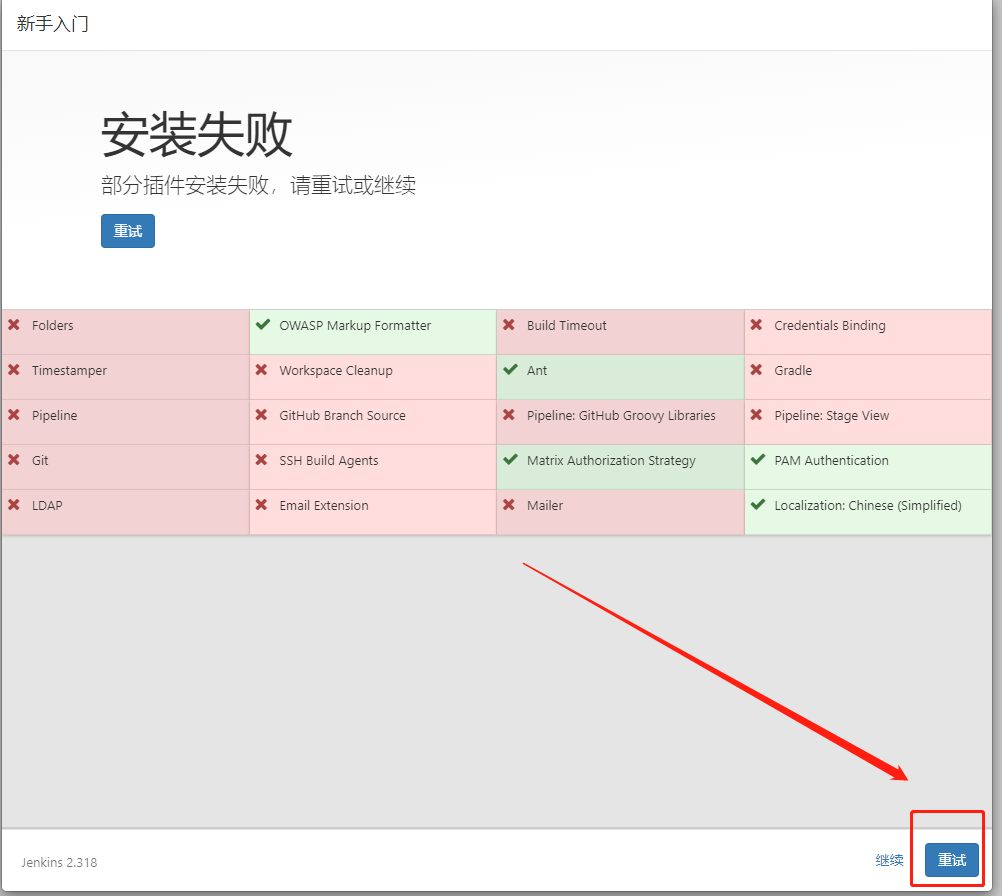
Task: Click the Pipeline: GitHub Groovy Libraries text
Action: coord(620,415)
